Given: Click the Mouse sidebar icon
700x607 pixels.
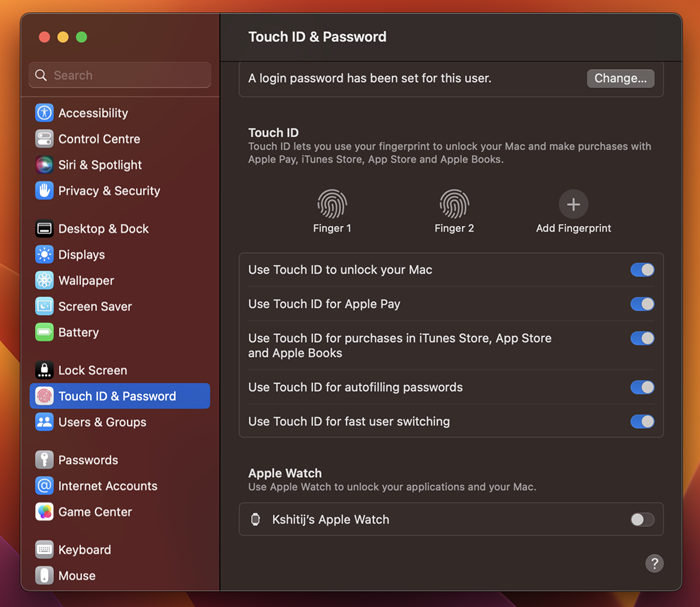Looking at the screenshot, I should click(x=44, y=575).
